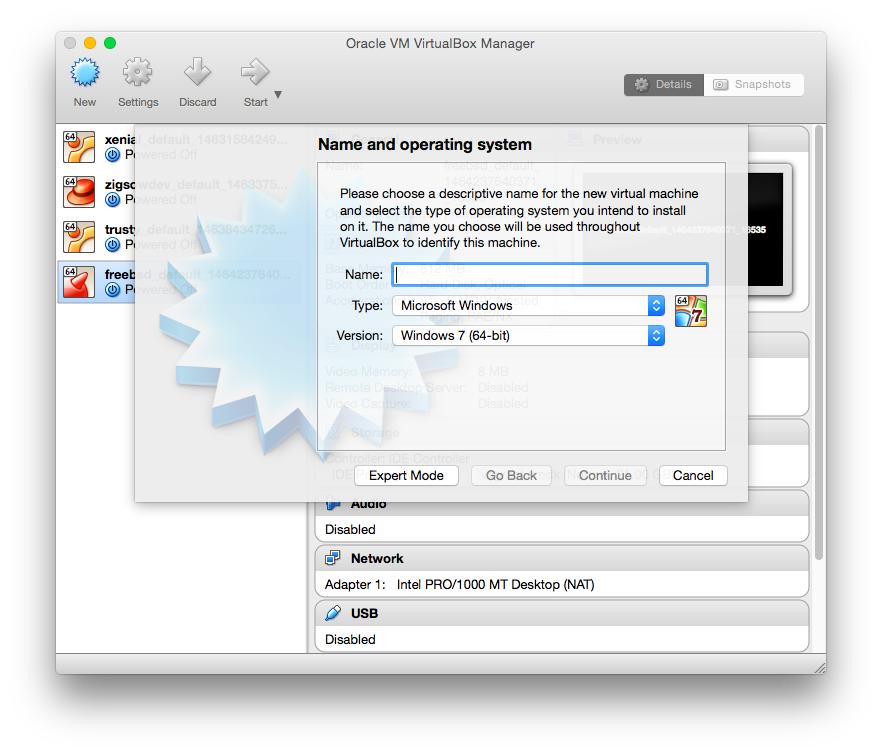882x754 pixels.
Task: Click the Continue button
Action: click(605, 476)
